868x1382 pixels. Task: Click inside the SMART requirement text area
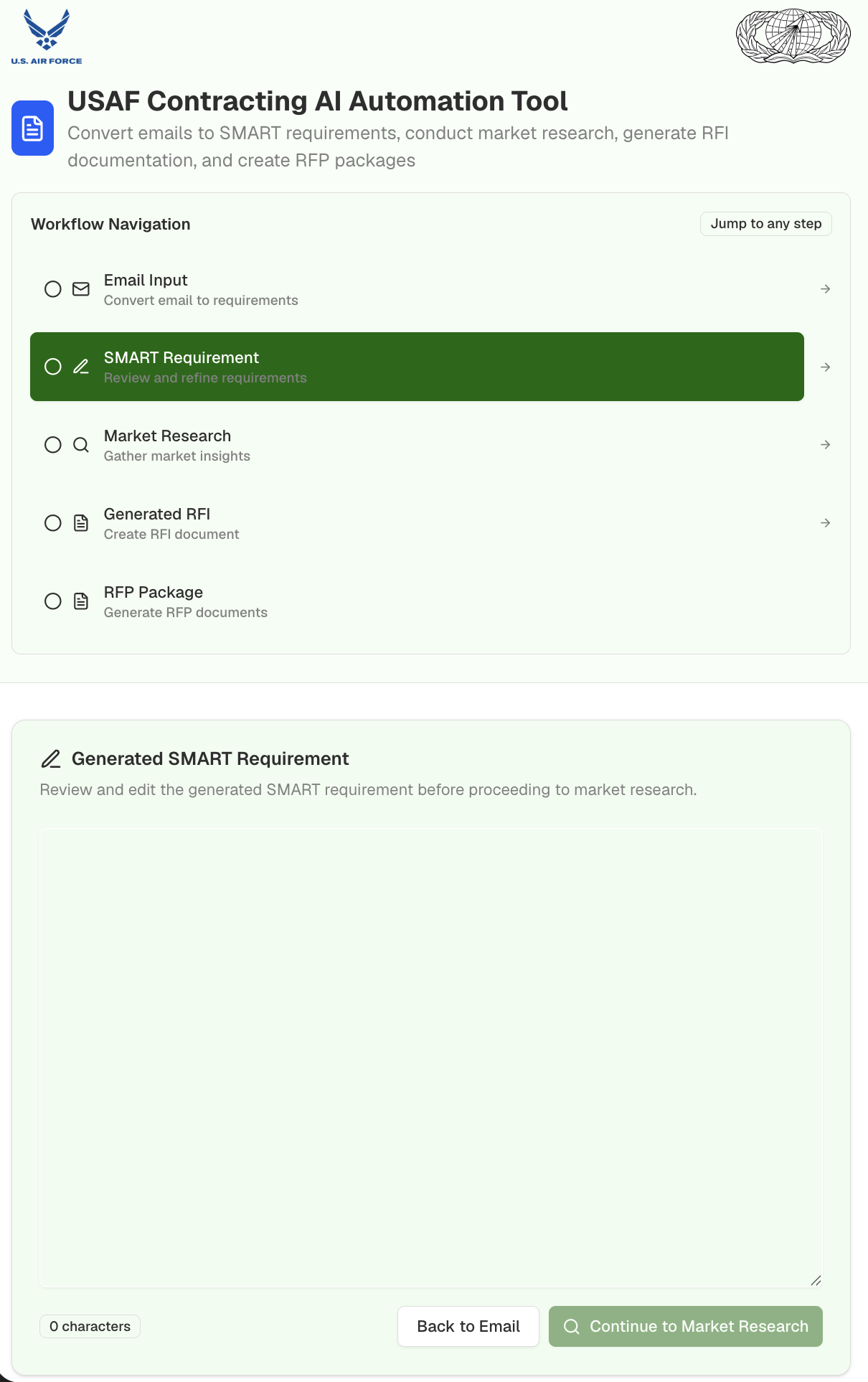pyautogui.click(x=431, y=1058)
